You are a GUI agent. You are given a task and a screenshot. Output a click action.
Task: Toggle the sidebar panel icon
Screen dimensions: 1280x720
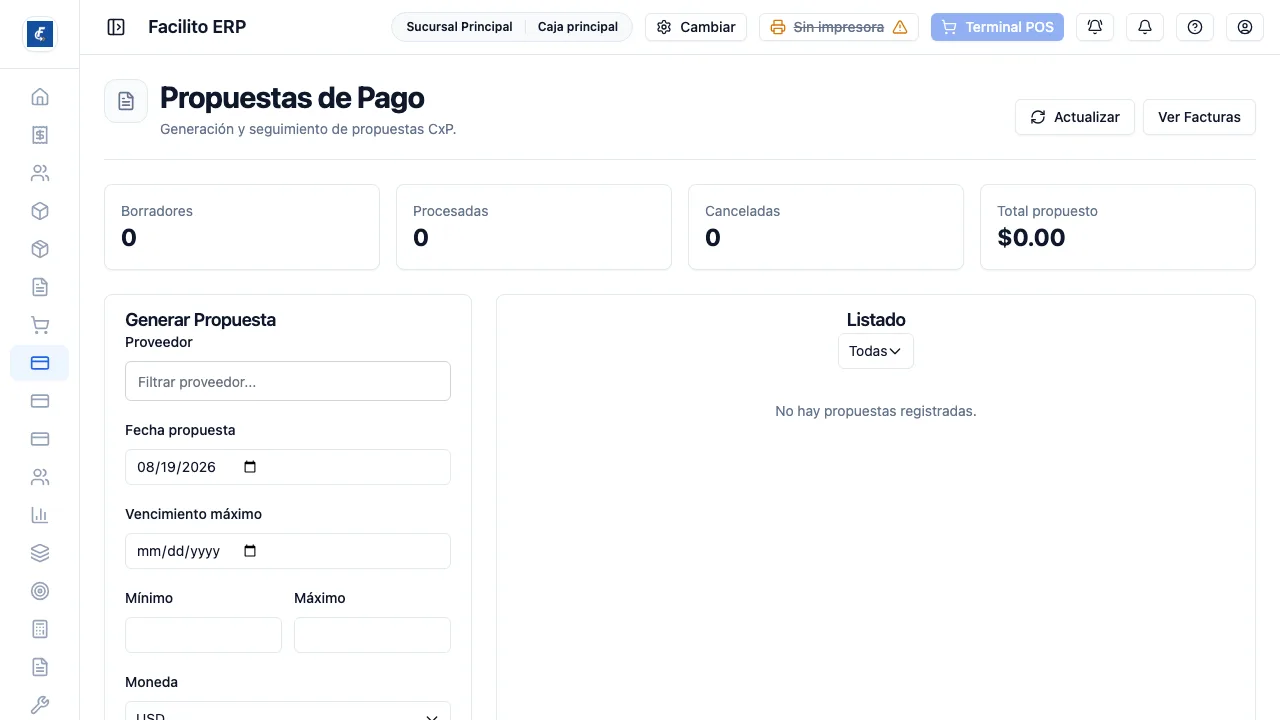pos(116,27)
